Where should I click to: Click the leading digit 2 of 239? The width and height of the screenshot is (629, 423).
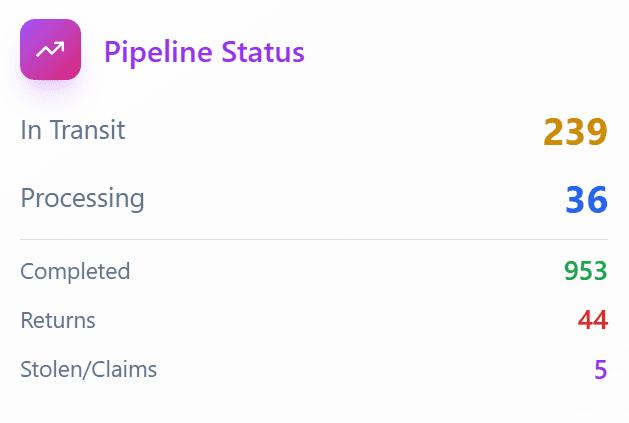point(554,132)
